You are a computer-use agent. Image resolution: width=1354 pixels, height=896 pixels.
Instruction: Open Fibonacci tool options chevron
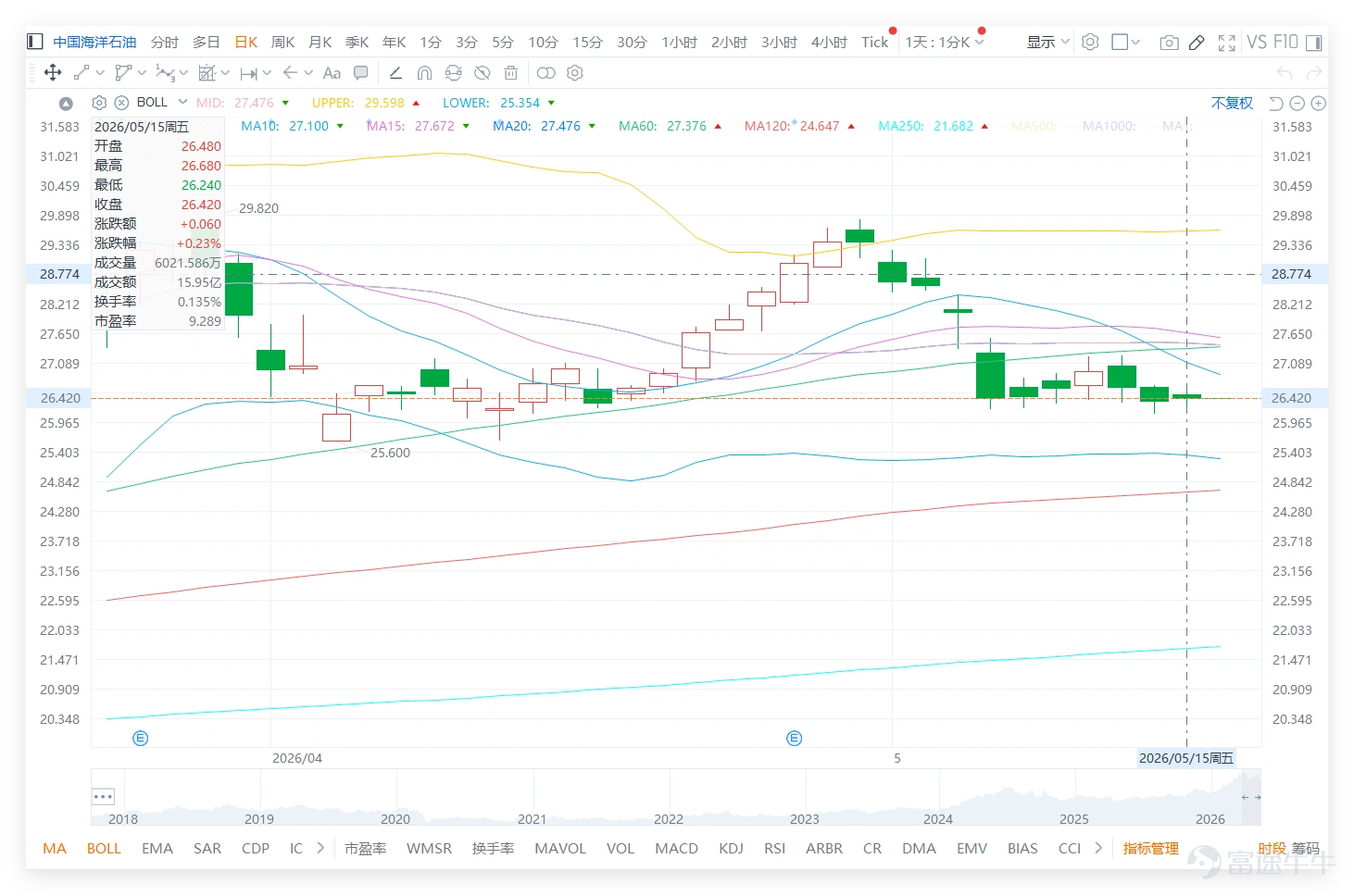point(225,73)
